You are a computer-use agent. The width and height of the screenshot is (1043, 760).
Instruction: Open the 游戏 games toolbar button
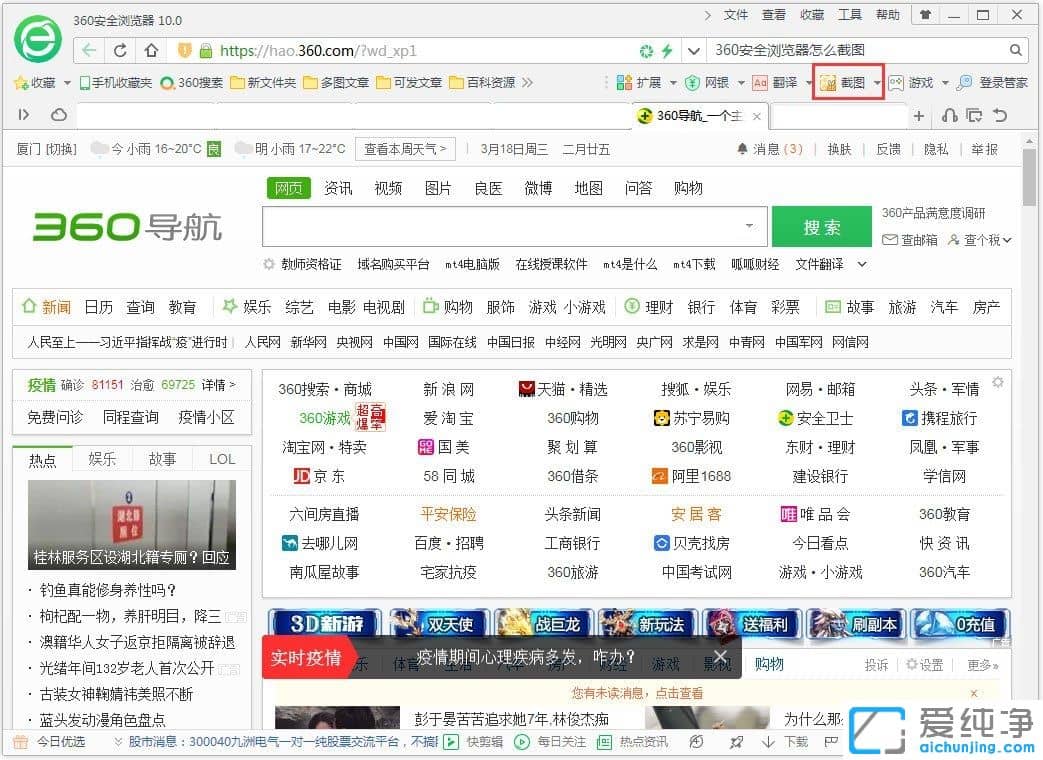911,82
